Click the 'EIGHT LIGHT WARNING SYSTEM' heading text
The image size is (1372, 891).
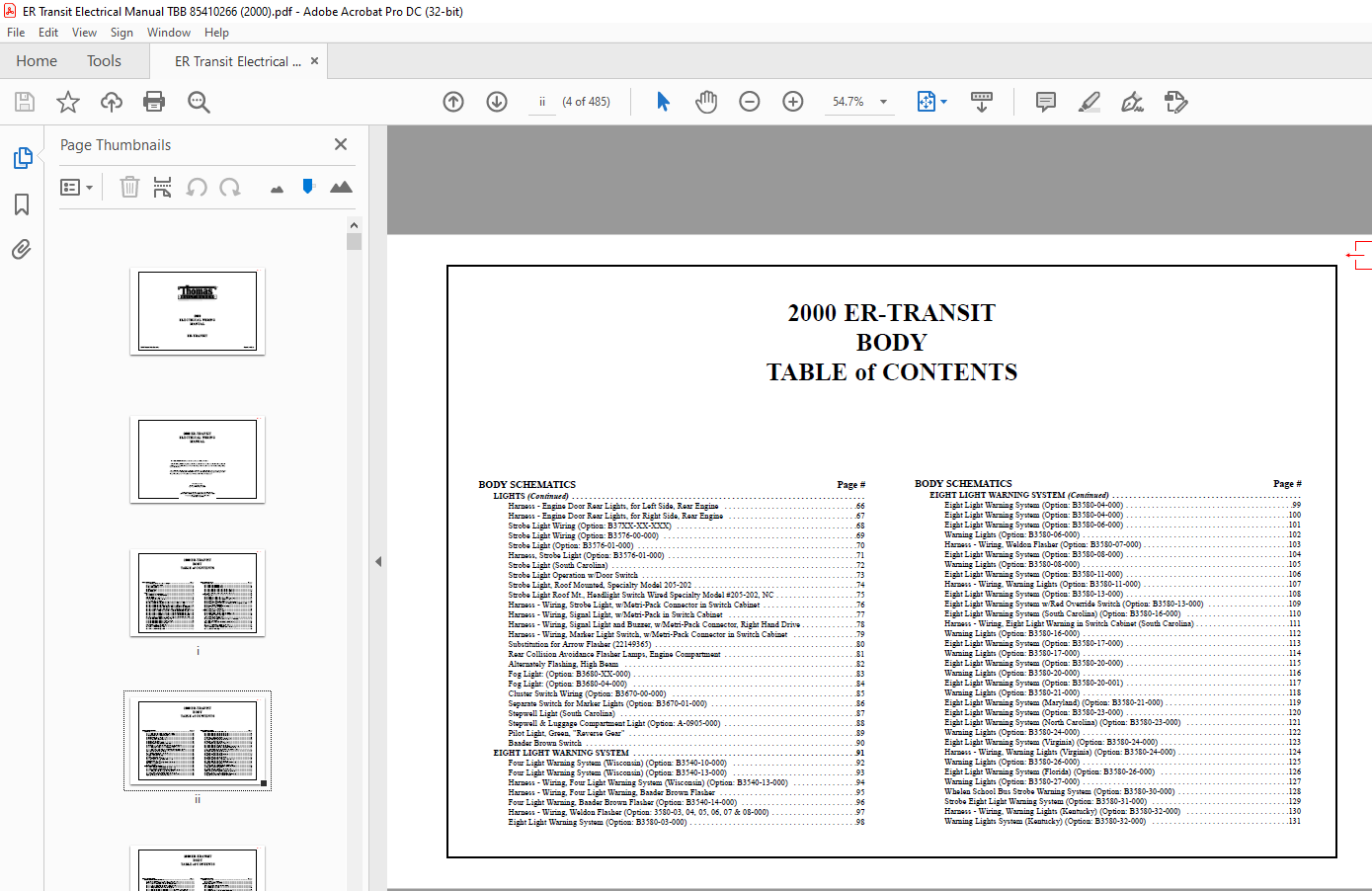(561, 753)
